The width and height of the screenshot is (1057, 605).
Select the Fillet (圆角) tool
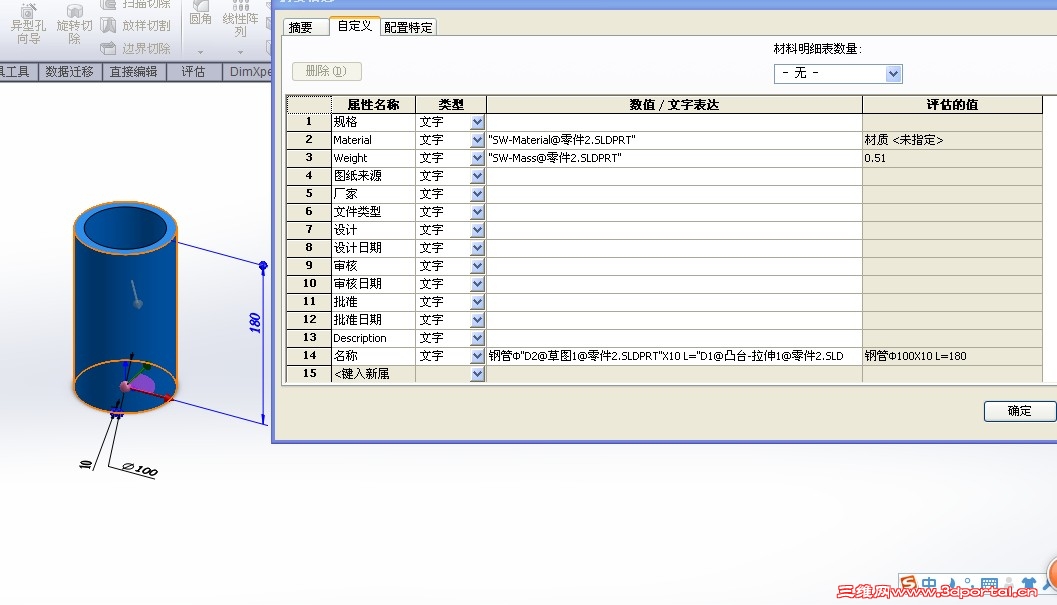point(200,15)
